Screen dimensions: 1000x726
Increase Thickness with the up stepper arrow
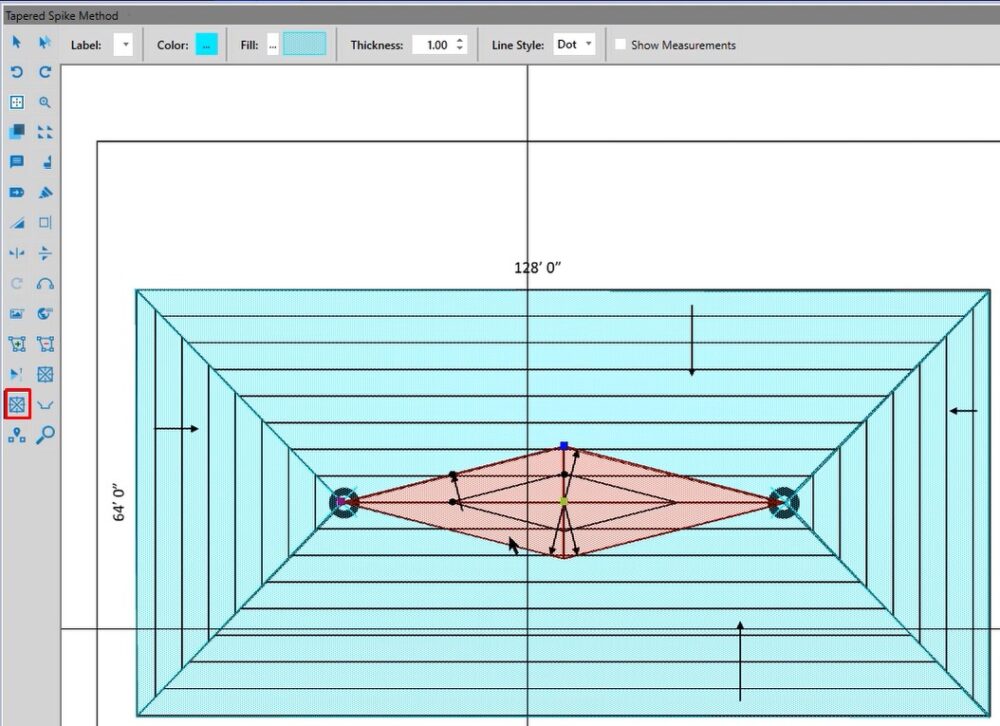click(x=460, y=41)
